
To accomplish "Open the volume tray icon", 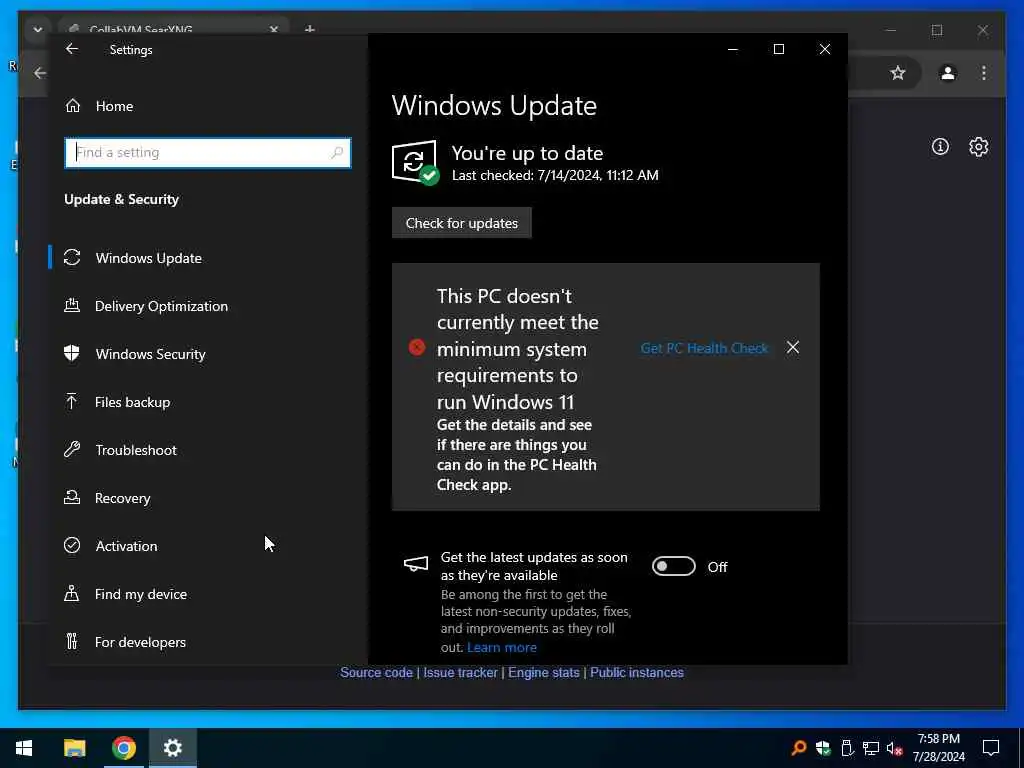I will [894, 748].
